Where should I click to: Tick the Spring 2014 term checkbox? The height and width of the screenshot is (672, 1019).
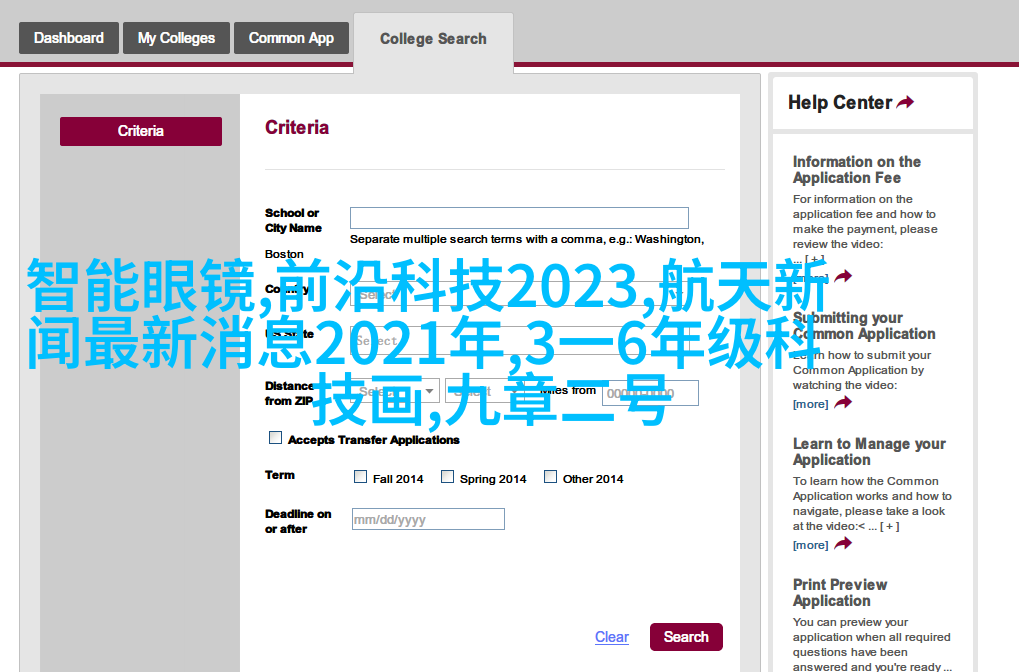point(447,477)
